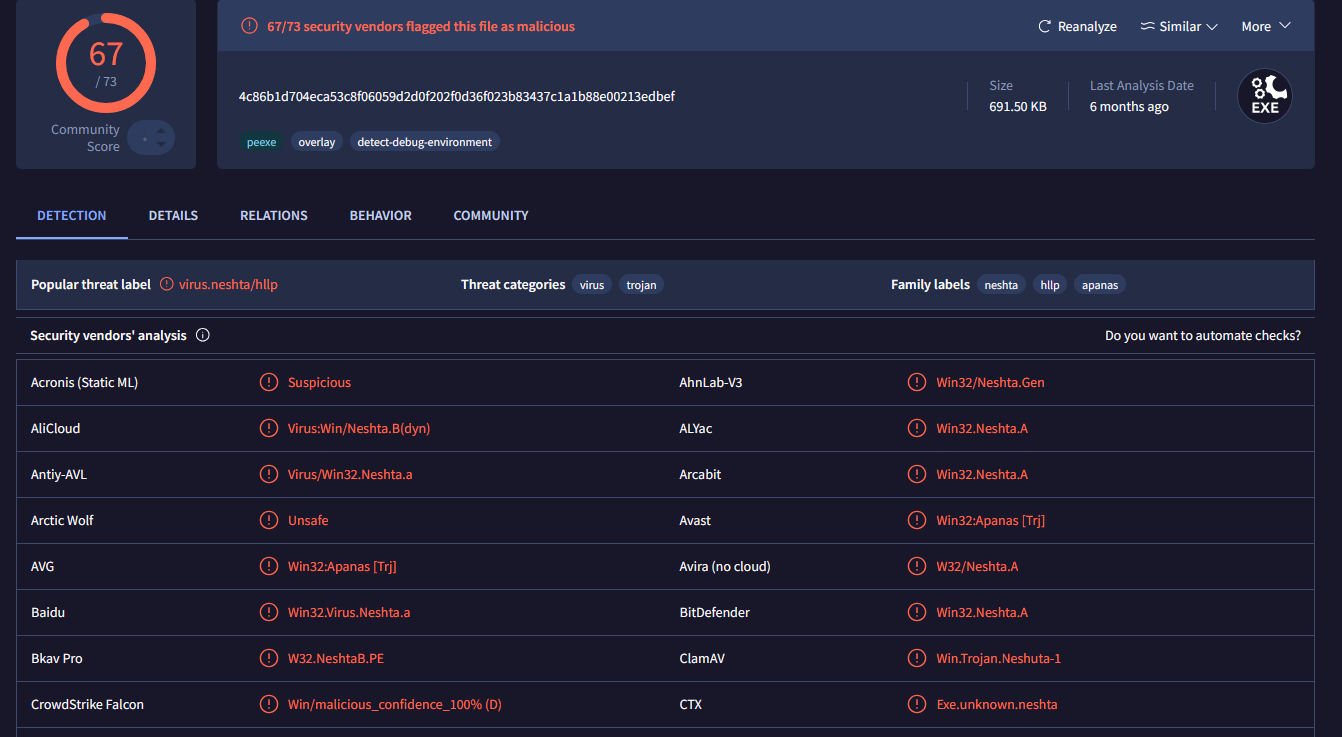The width and height of the screenshot is (1342, 737).
Task: Click the detect-debug-environment tag
Action: (x=425, y=142)
